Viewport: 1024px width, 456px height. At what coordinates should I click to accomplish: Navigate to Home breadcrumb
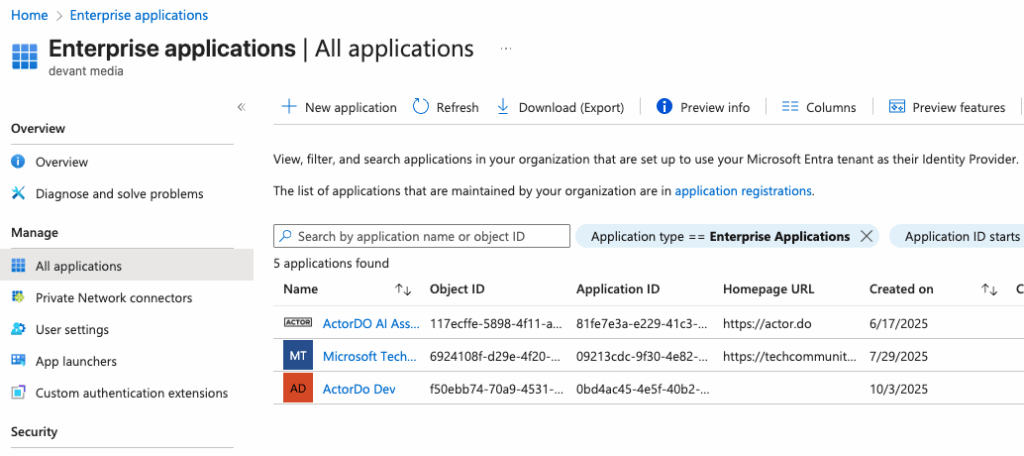29,15
